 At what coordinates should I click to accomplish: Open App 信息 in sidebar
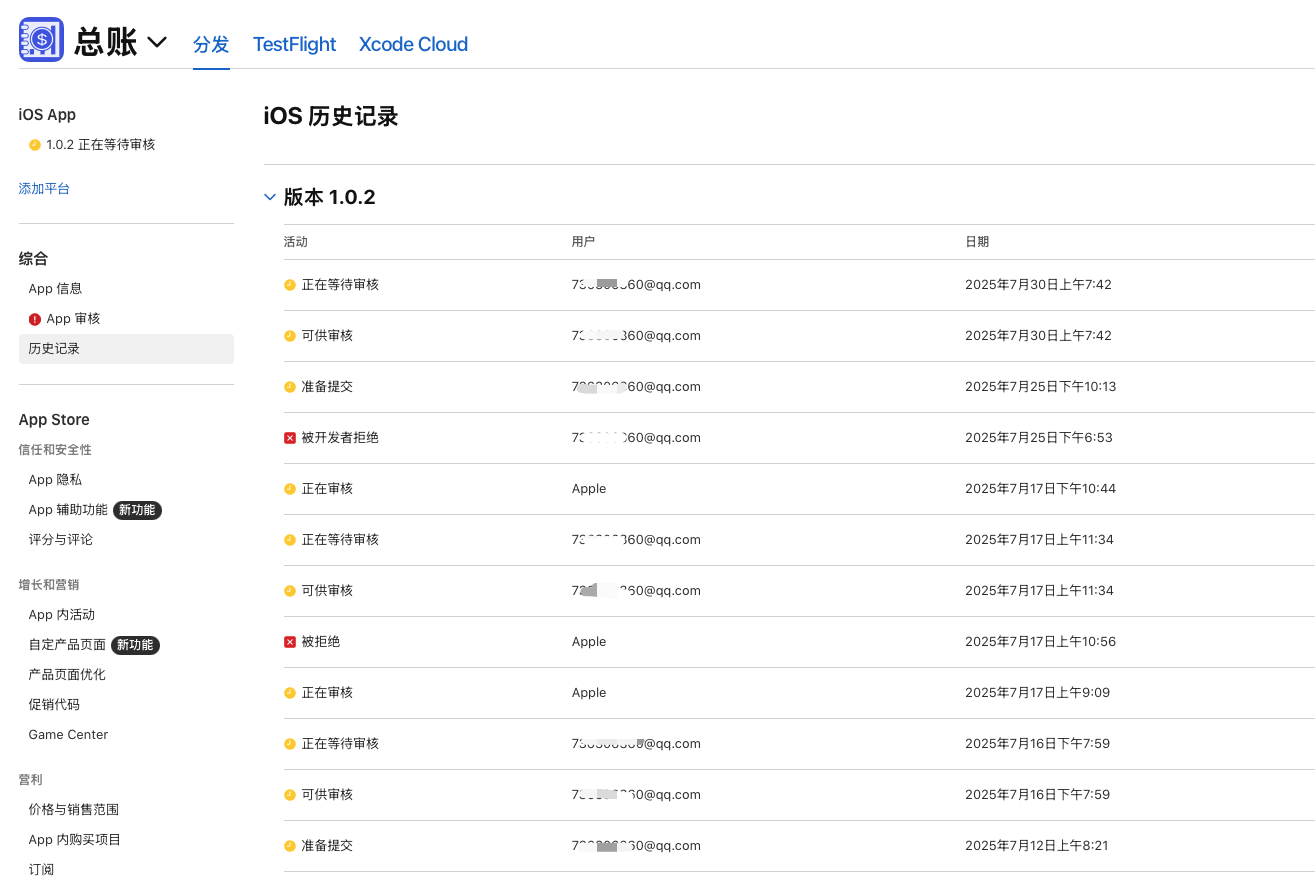click(x=55, y=288)
